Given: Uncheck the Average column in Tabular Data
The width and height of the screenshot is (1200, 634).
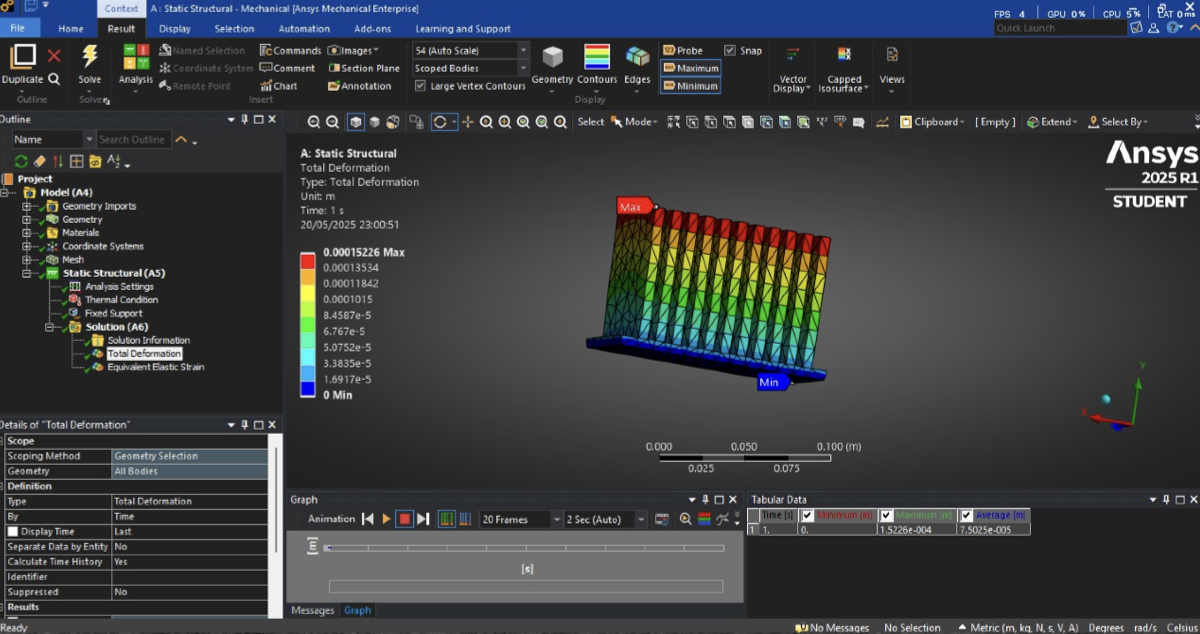Looking at the screenshot, I should tap(967, 515).
